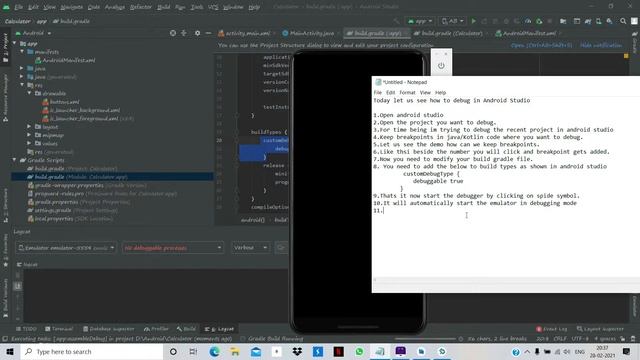Image resolution: width=640 pixels, height=360 pixels.
Task: Click the AVD Manager icon in toolbar
Action: 598,21
